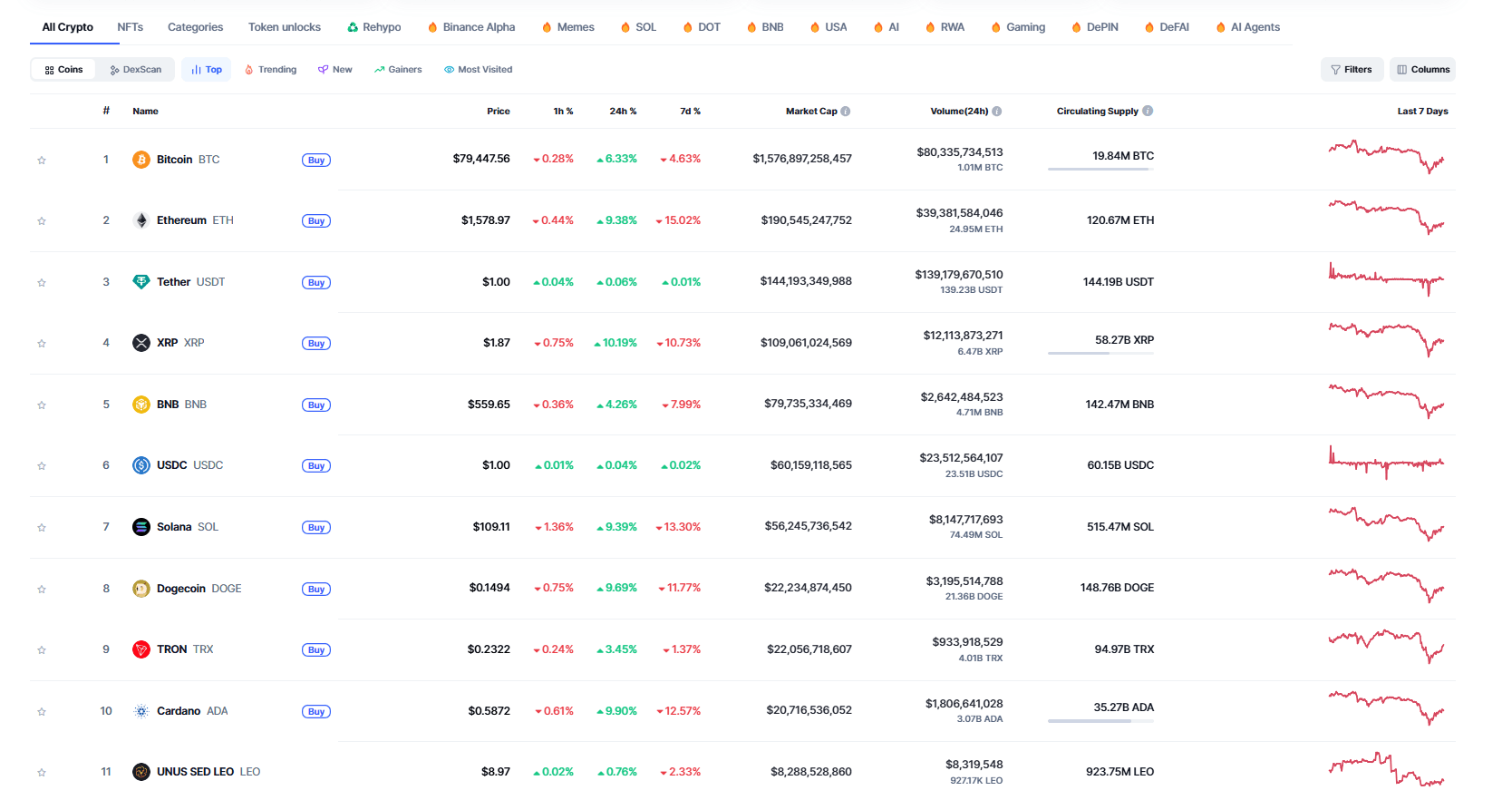The image size is (1512, 800).
Task: Click the UNUS SED LEO coin logo
Action: tap(141, 772)
